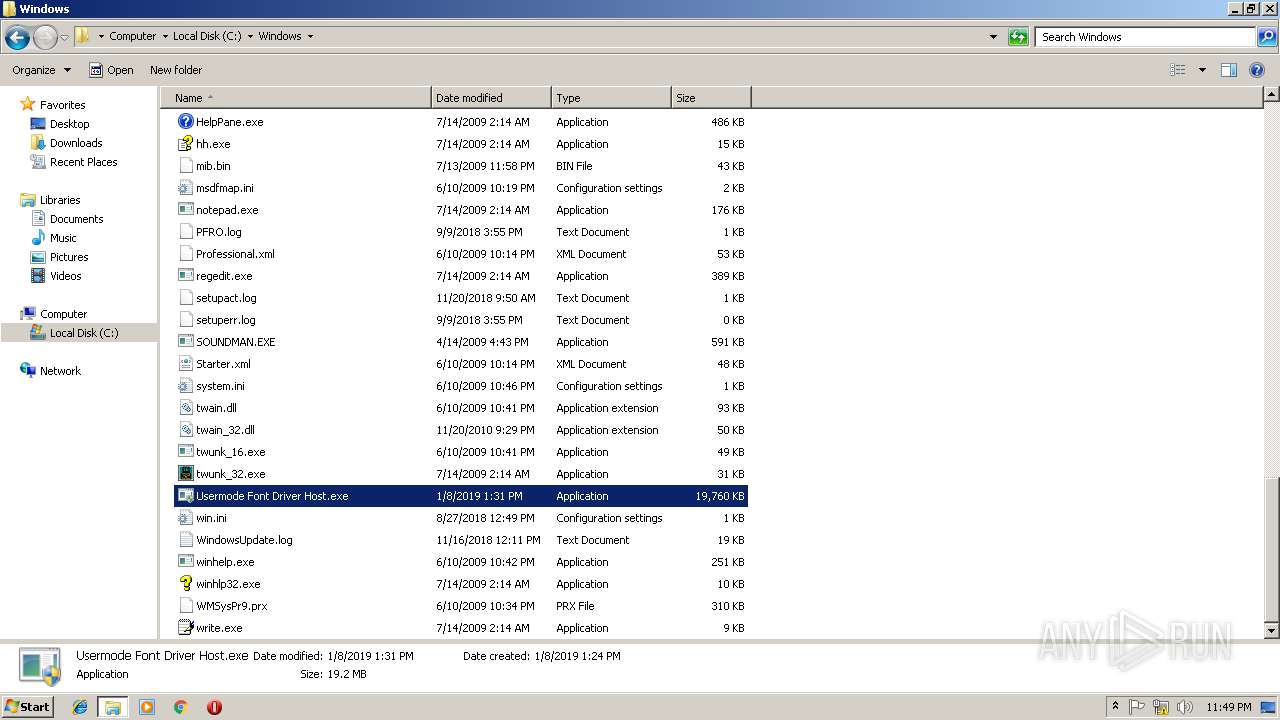Screen dimensions: 1280x720
Task: Select the twunk_32.exe icon
Action: point(185,474)
